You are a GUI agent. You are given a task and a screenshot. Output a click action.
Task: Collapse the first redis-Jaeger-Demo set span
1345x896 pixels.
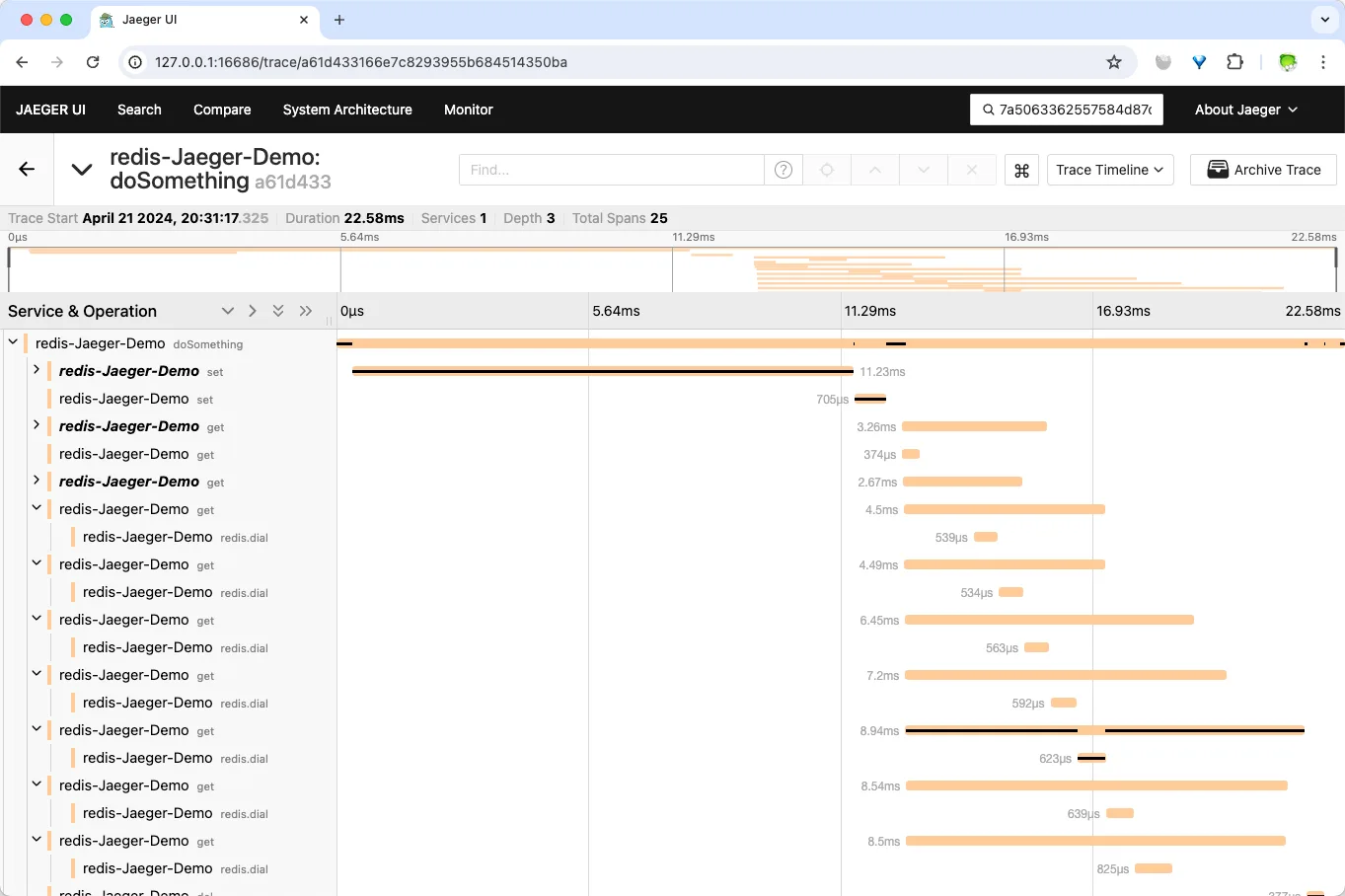pyautogui.click(x=37, y=371)
